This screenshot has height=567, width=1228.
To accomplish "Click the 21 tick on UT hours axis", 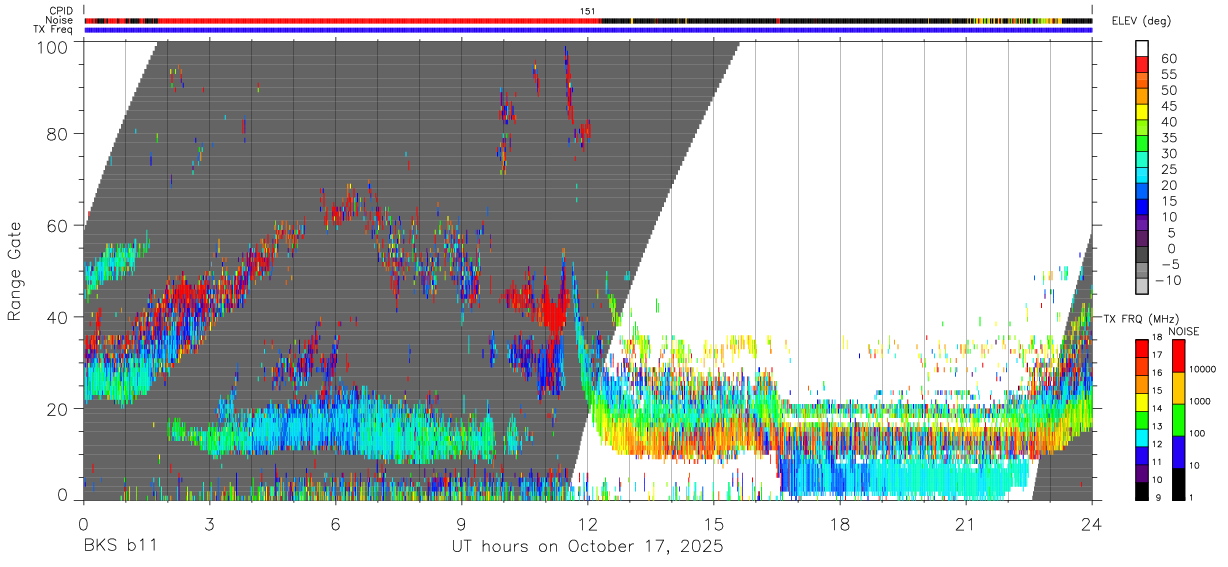I will (x=966, y=523).
